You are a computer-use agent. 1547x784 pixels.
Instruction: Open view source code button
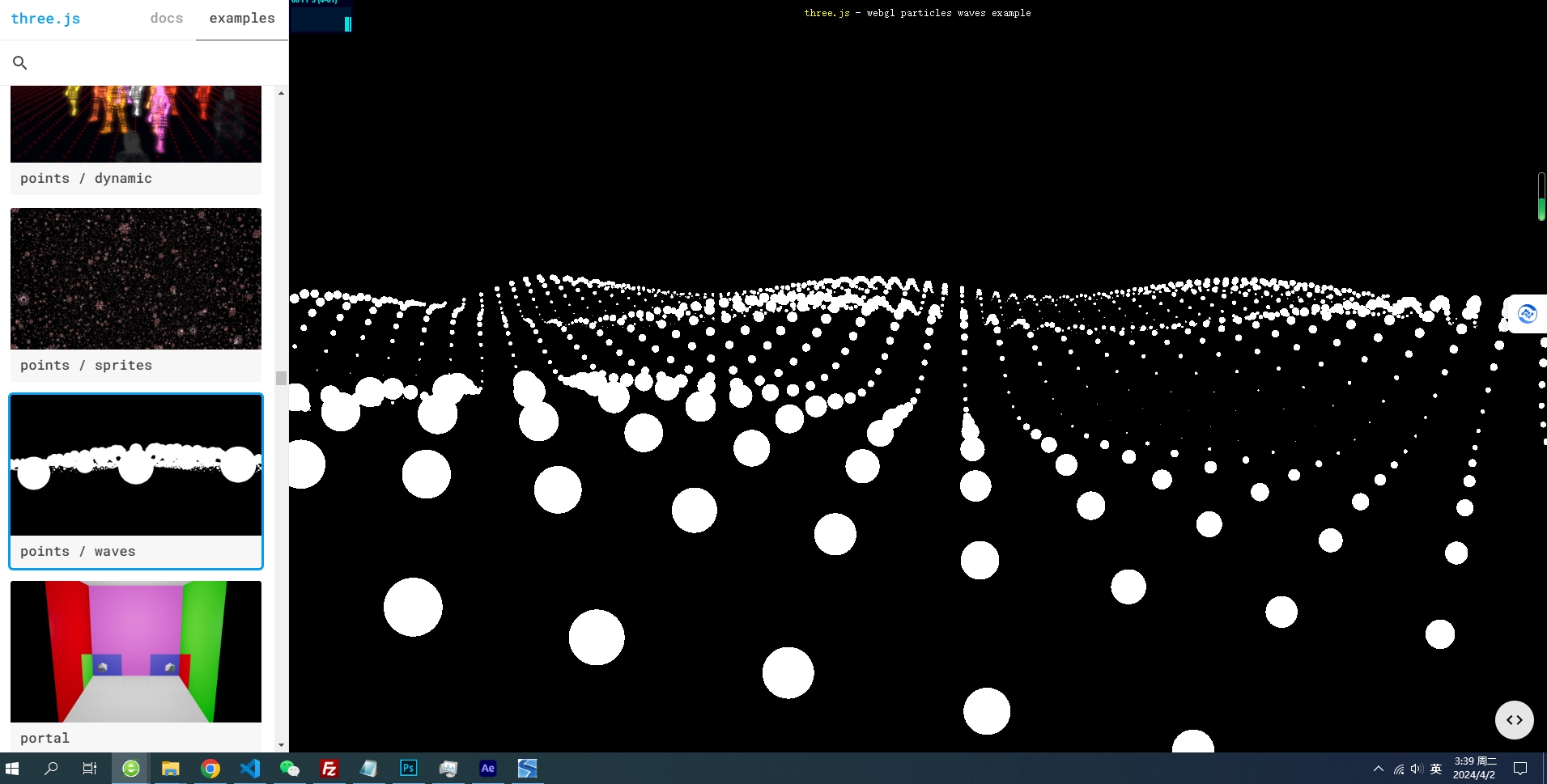click(x=1514, y=720)
